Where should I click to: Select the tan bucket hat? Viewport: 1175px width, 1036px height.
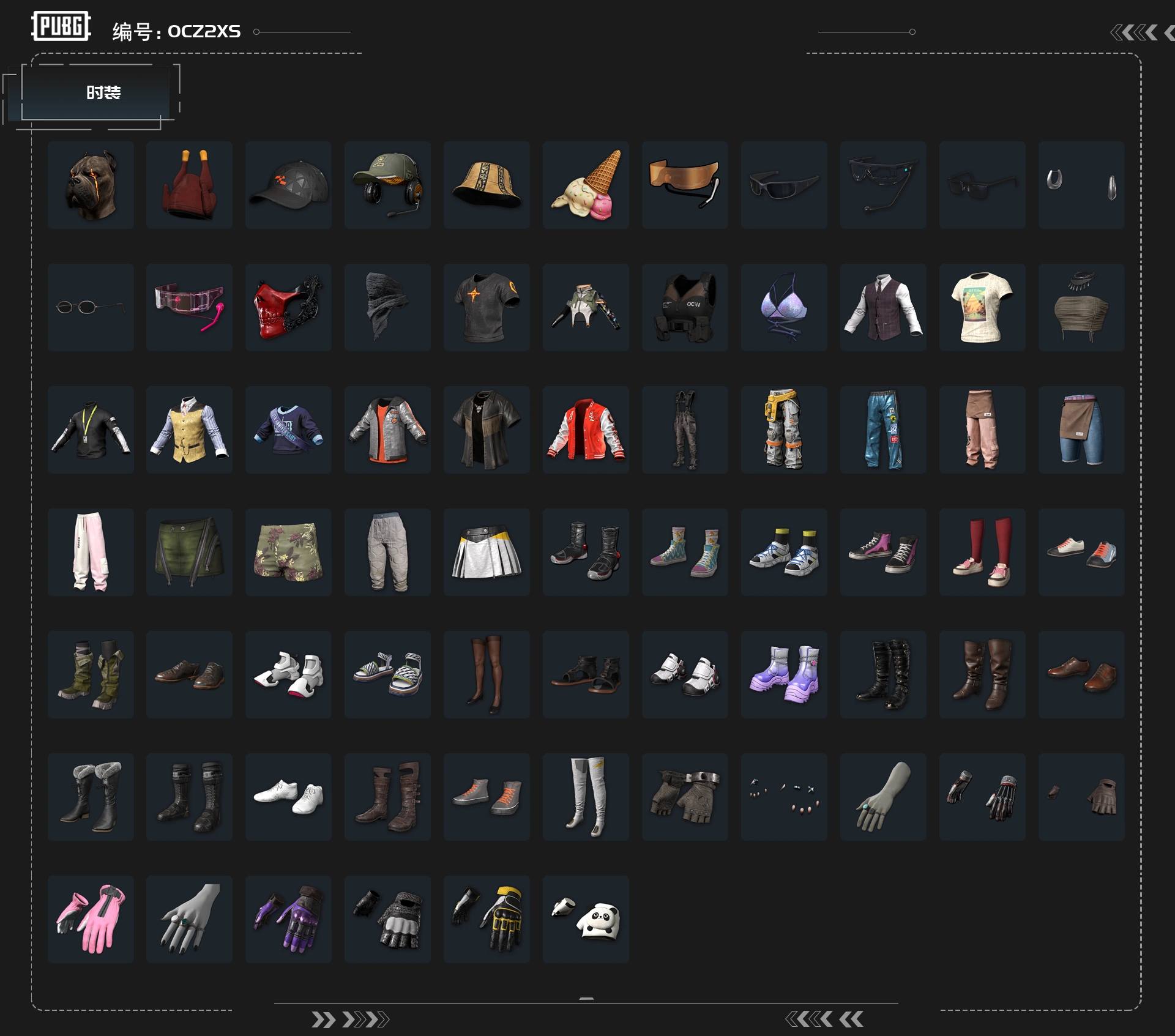[x=487, y=185]
